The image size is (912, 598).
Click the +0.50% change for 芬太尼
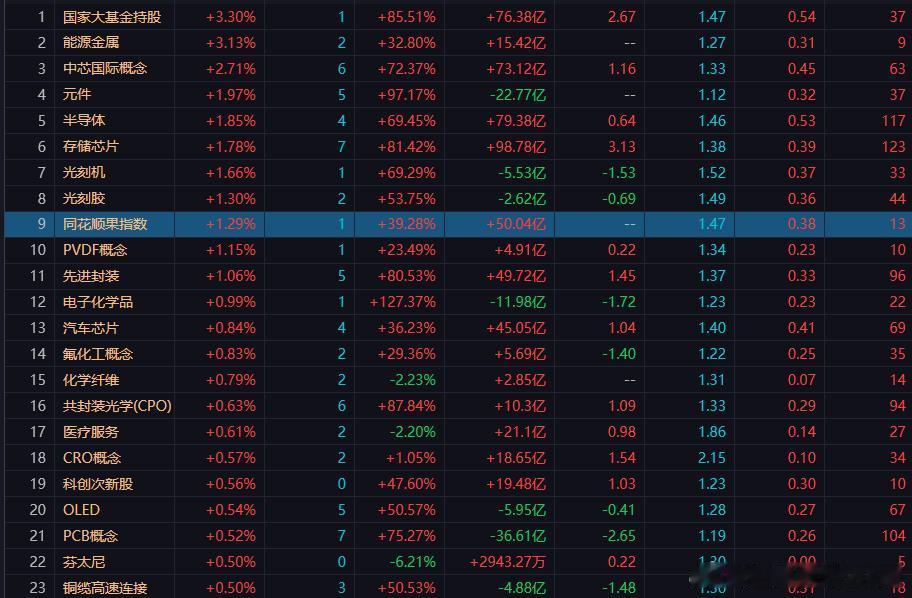coord(230,562)
